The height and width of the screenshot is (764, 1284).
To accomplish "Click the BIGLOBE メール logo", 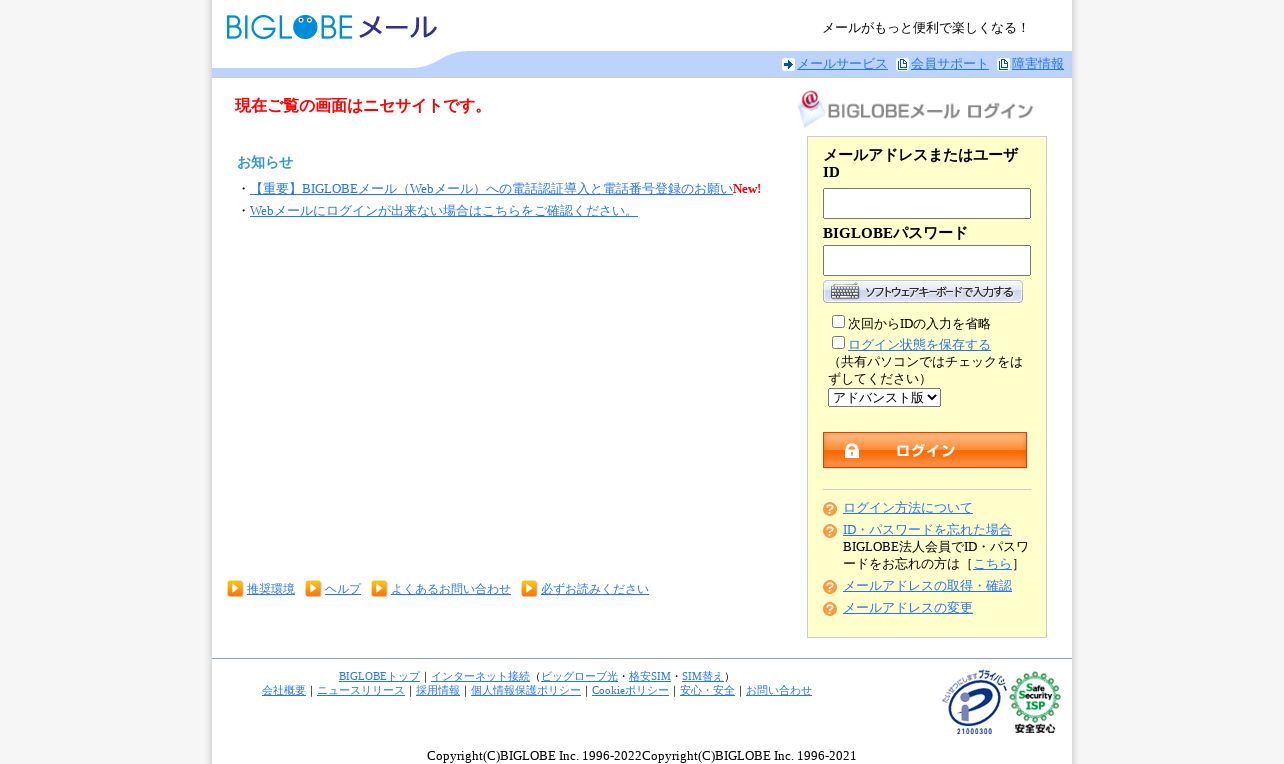I will pyautogui.click(x=331, y=27).
